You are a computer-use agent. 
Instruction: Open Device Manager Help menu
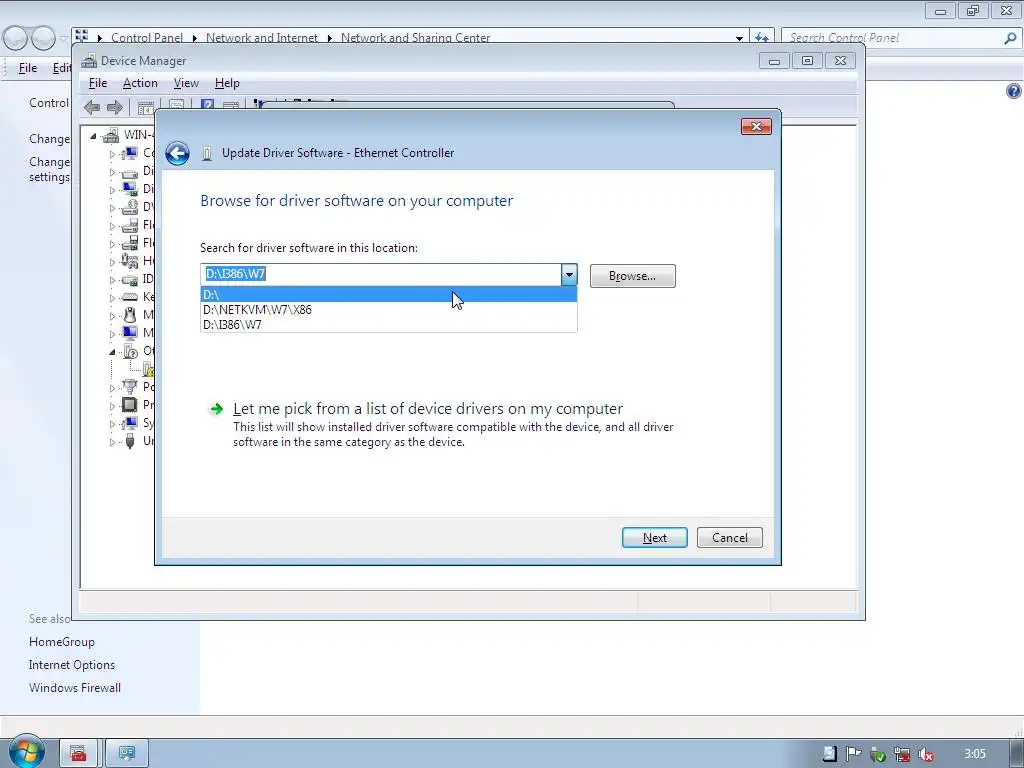coord(227,83)
